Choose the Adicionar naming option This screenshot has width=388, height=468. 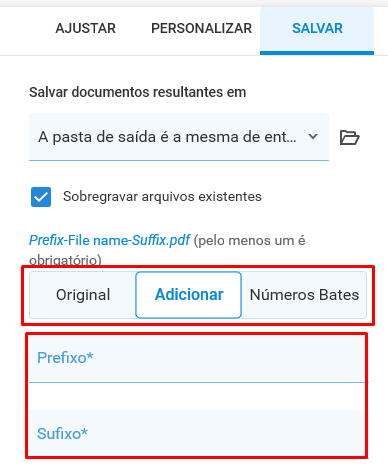pyautogui.click(x=189, y=295)
